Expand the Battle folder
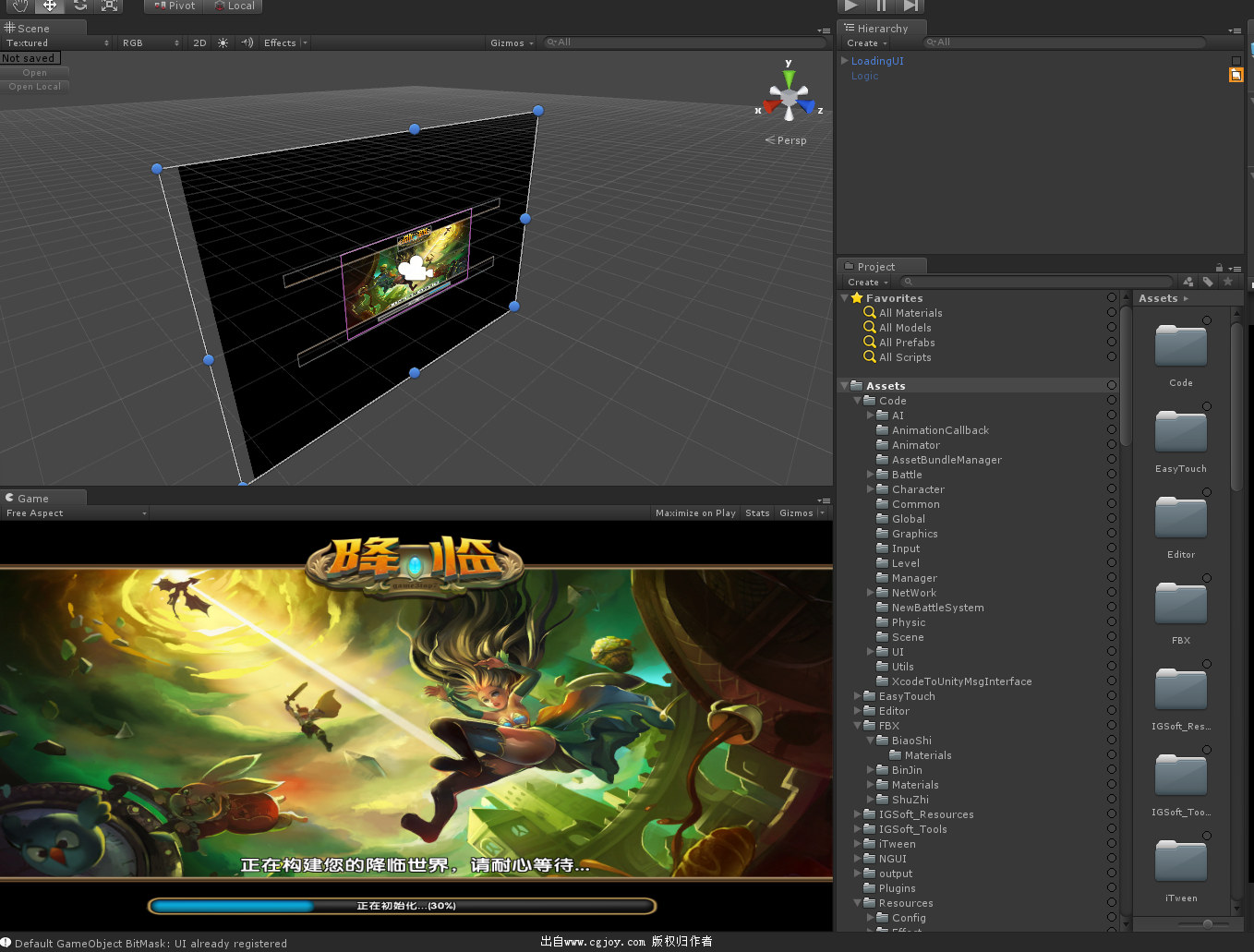Screen dimensions: 1254x952 tap(870, 475)
